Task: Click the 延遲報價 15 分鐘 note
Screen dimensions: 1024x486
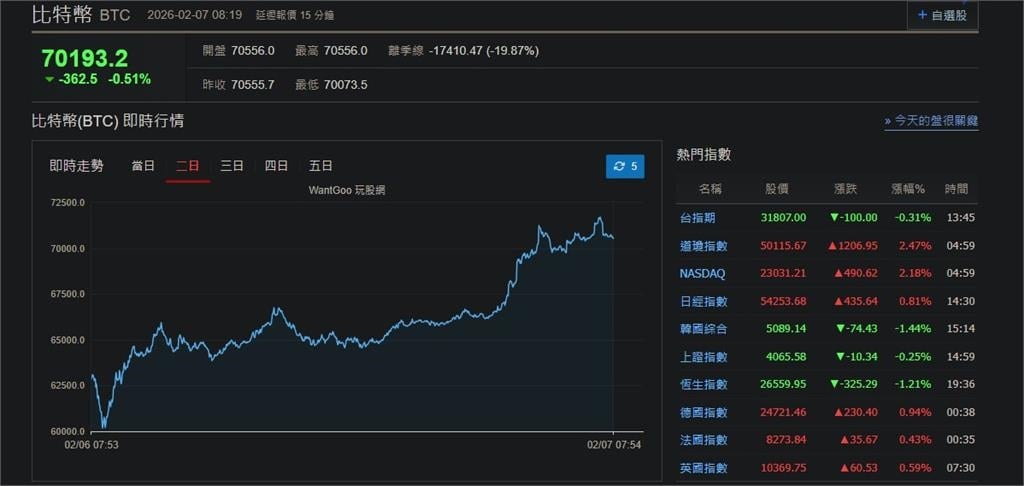Action: tap(295, 15)
